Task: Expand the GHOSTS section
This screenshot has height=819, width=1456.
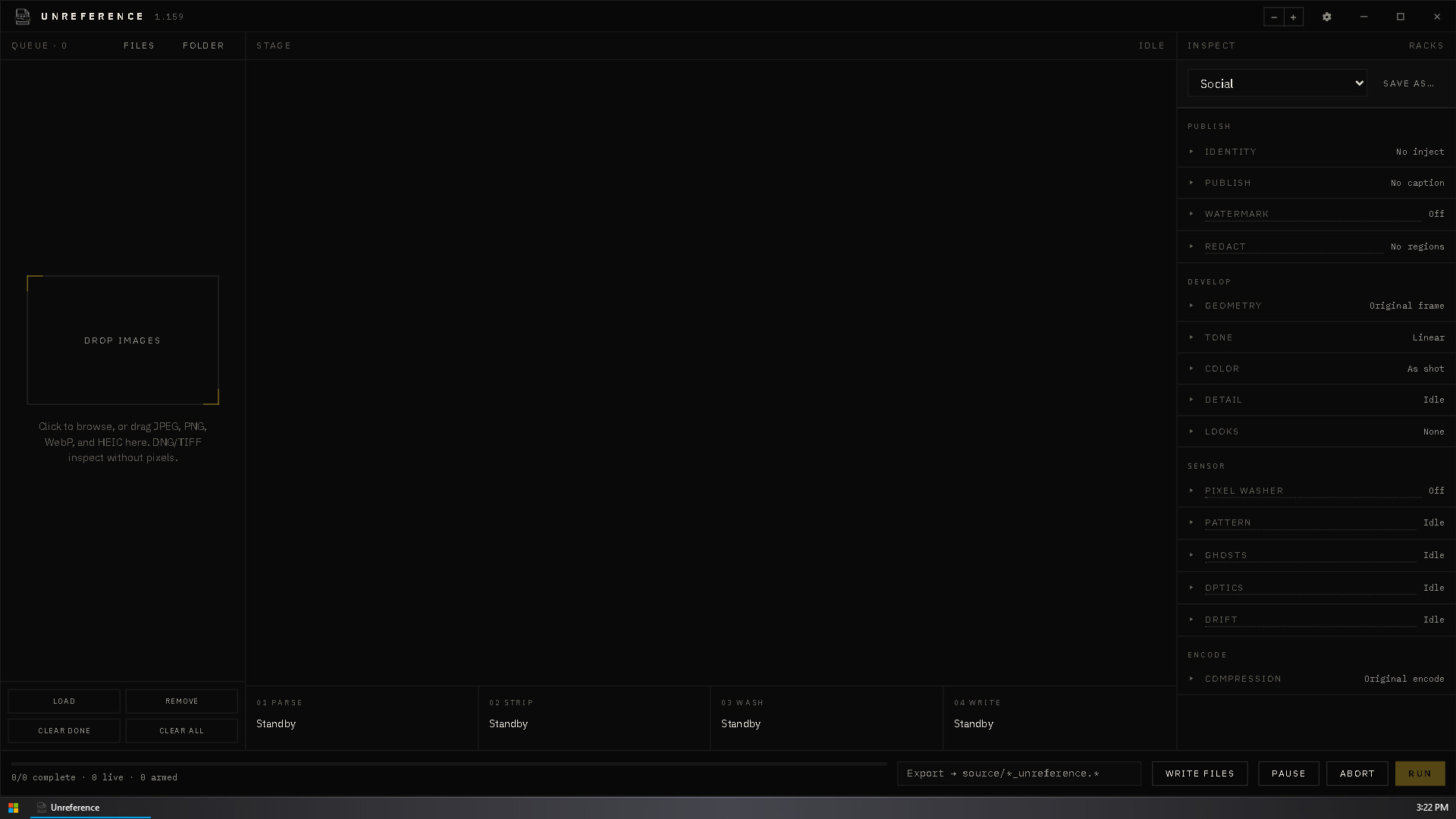Action: [x=1316, y=555]
